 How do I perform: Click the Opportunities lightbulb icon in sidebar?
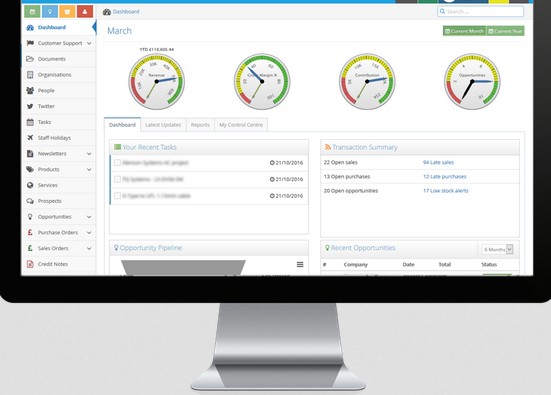click(30, 216)
